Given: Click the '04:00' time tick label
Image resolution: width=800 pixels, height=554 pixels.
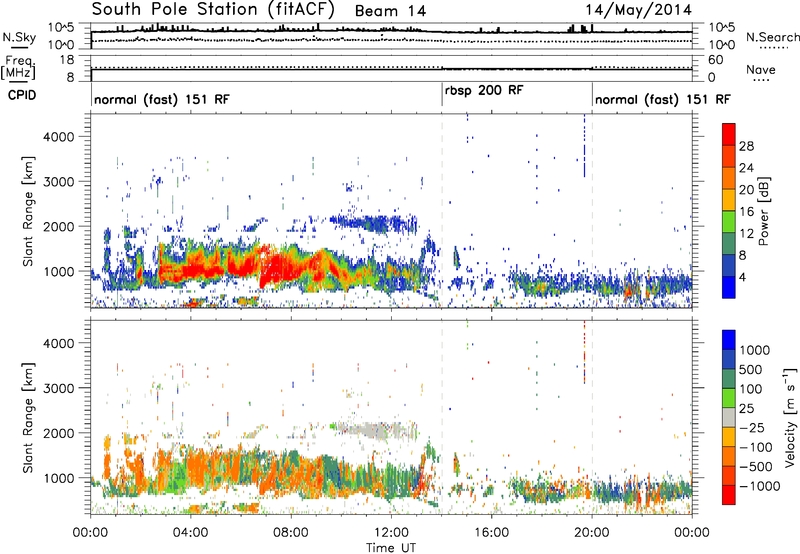Looking at the screenshot, I should (190, 533).
